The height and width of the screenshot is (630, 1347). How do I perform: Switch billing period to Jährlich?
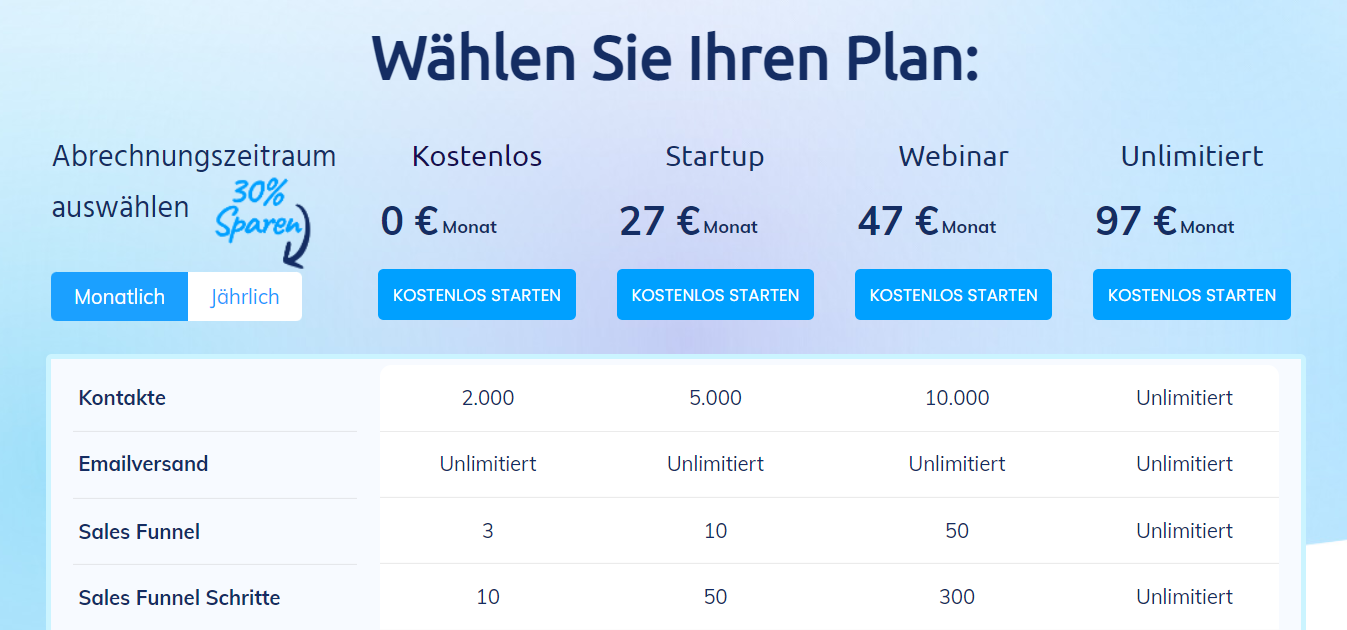244,294
